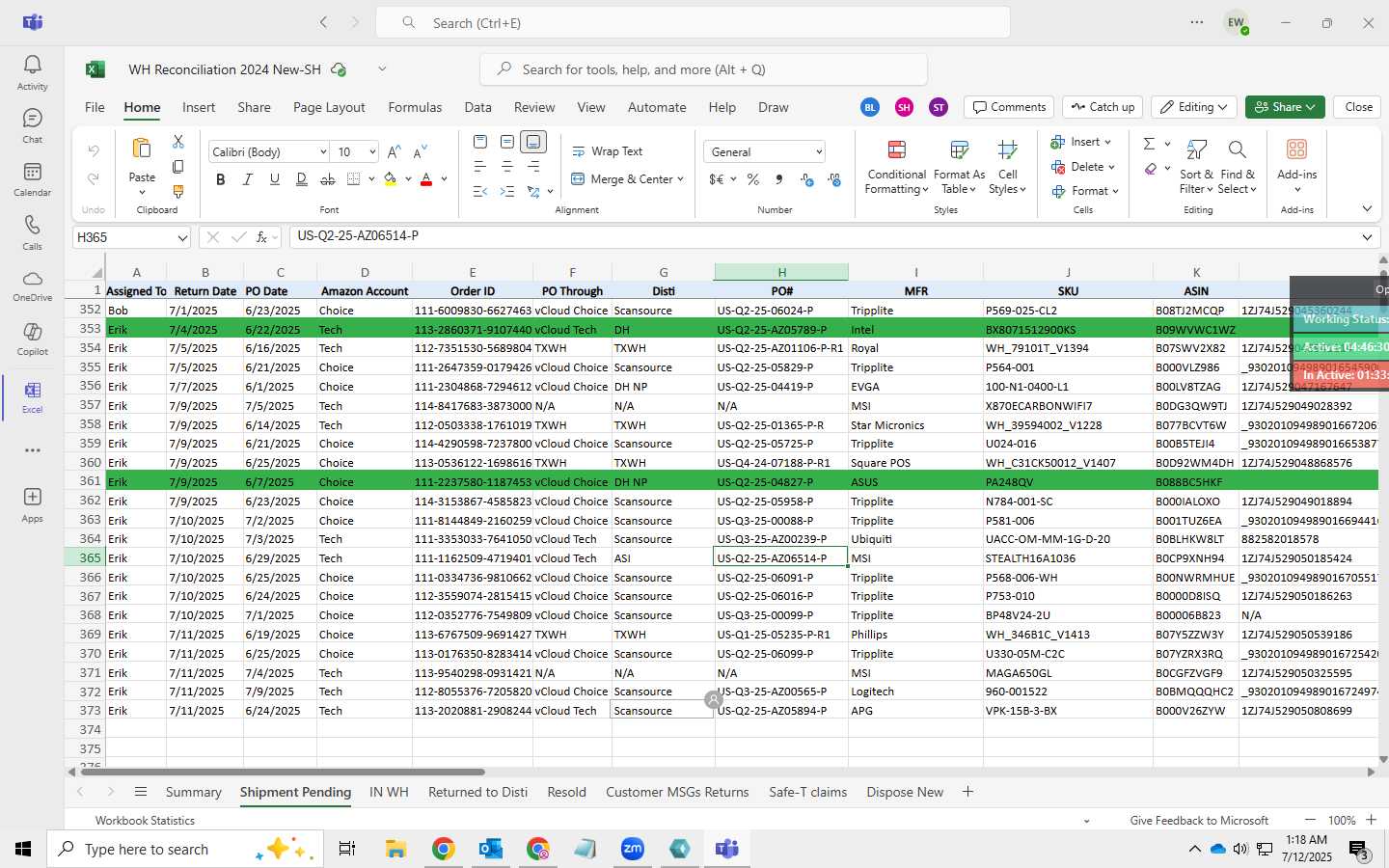Open the Name Box dropdown arrow
1389x868 pixels.
182,237
